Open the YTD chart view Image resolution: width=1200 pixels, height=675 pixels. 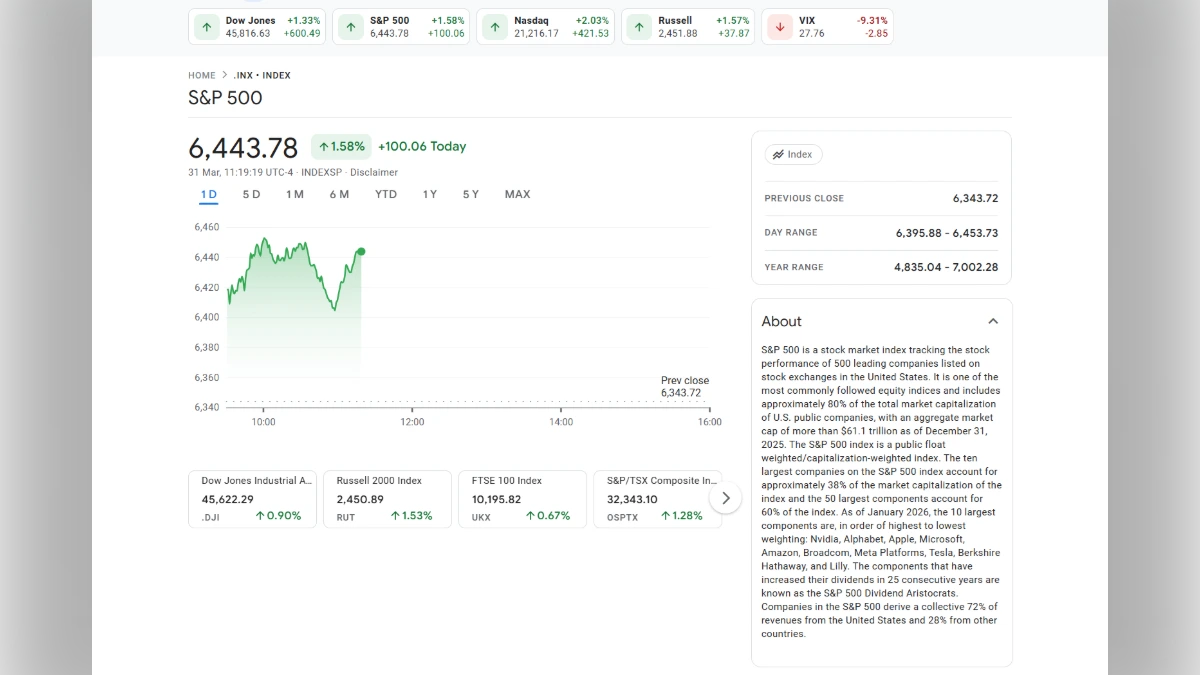point(385,194)
